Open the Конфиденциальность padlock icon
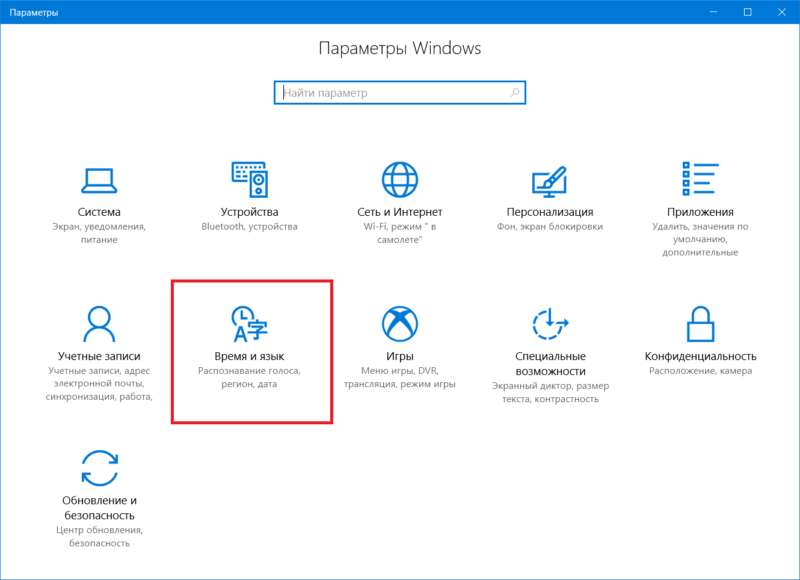Image resolution: width=800 pixels, height=580 pixels. tap(700, 323)
